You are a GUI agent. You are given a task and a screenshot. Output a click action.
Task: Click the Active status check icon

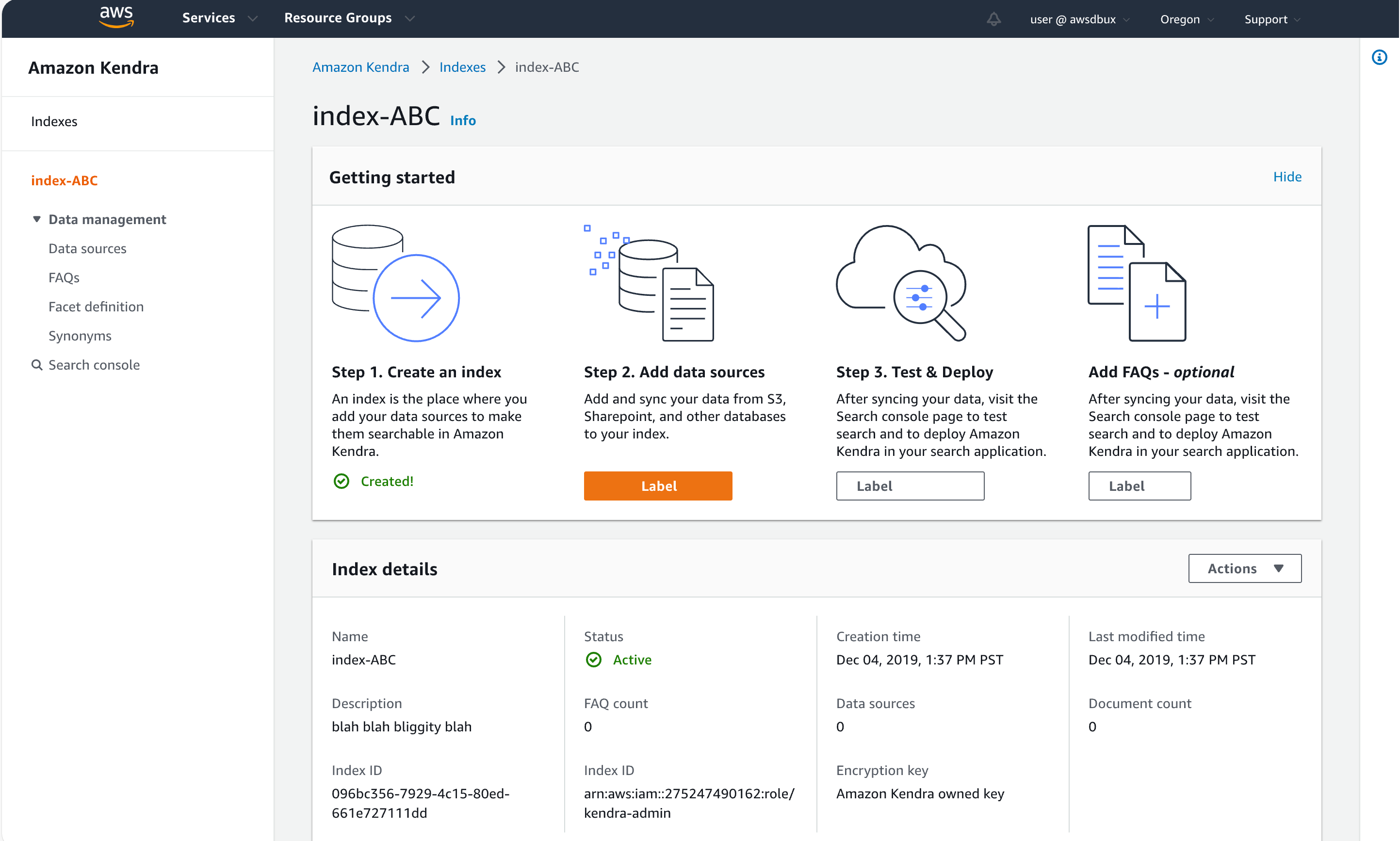[x=593, y=660]
